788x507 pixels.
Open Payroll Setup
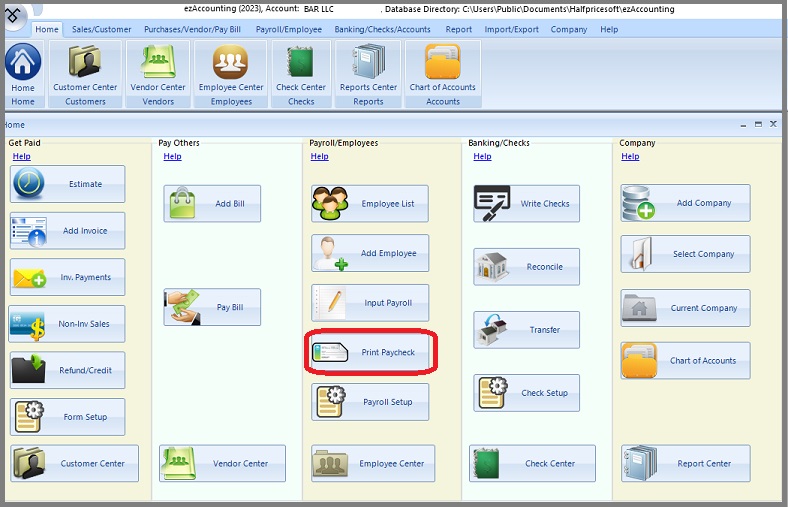370,402
